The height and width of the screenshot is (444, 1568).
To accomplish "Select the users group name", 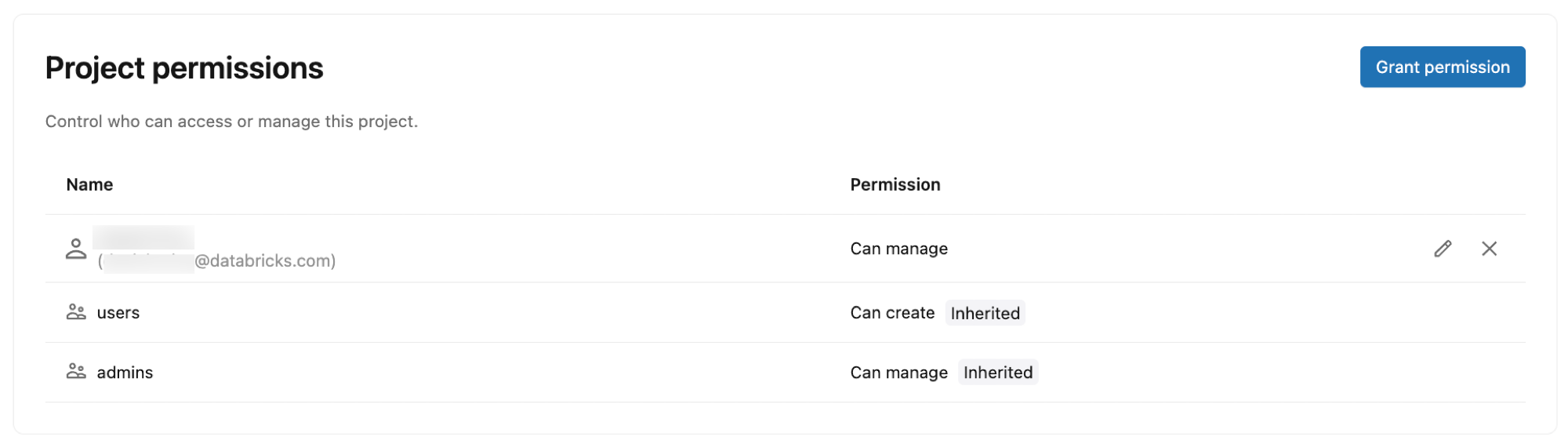I will tap(118, 313).
